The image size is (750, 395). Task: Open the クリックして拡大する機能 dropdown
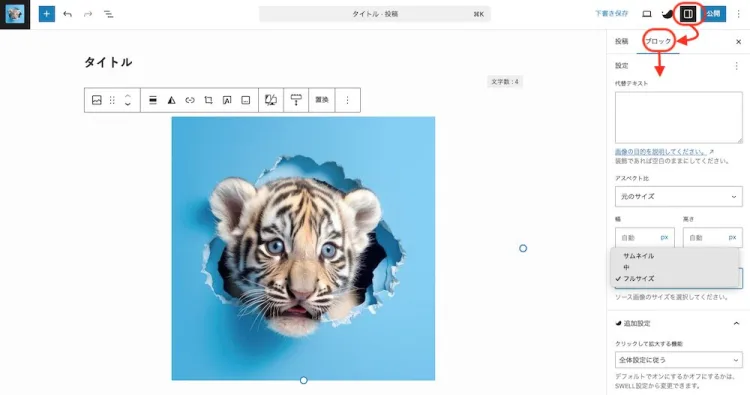pyautogui.click(x=679, y=360)
